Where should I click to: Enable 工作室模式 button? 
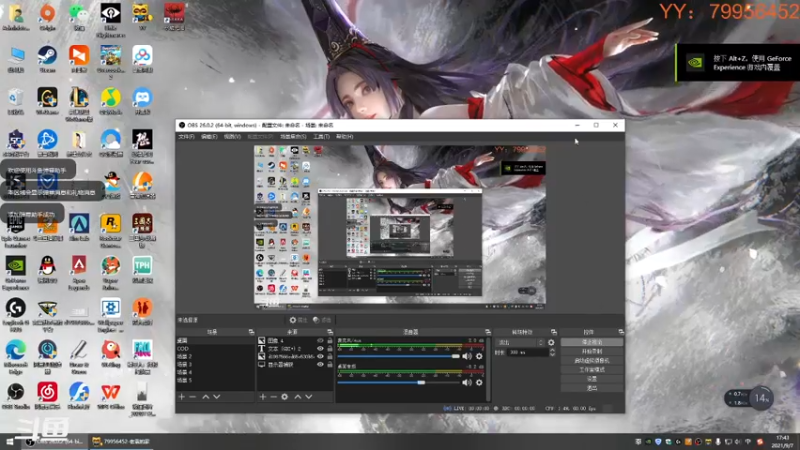point(592,370)
